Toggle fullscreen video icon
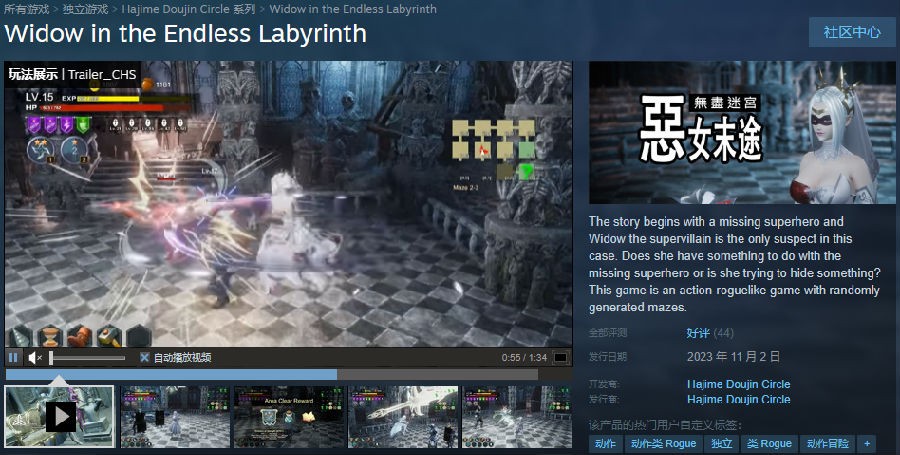This screenshot has width=900, height=455. [560, 357]
